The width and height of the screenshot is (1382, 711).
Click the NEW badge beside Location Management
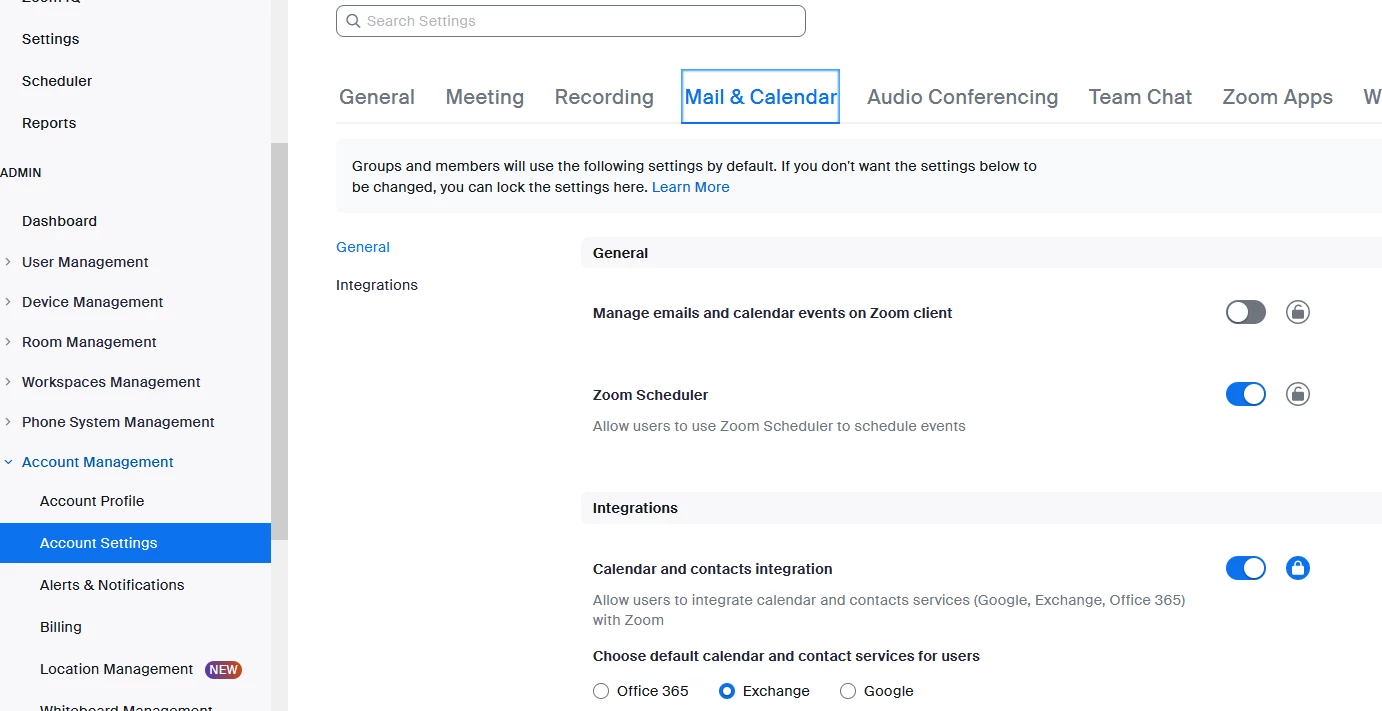coord(224,670)
